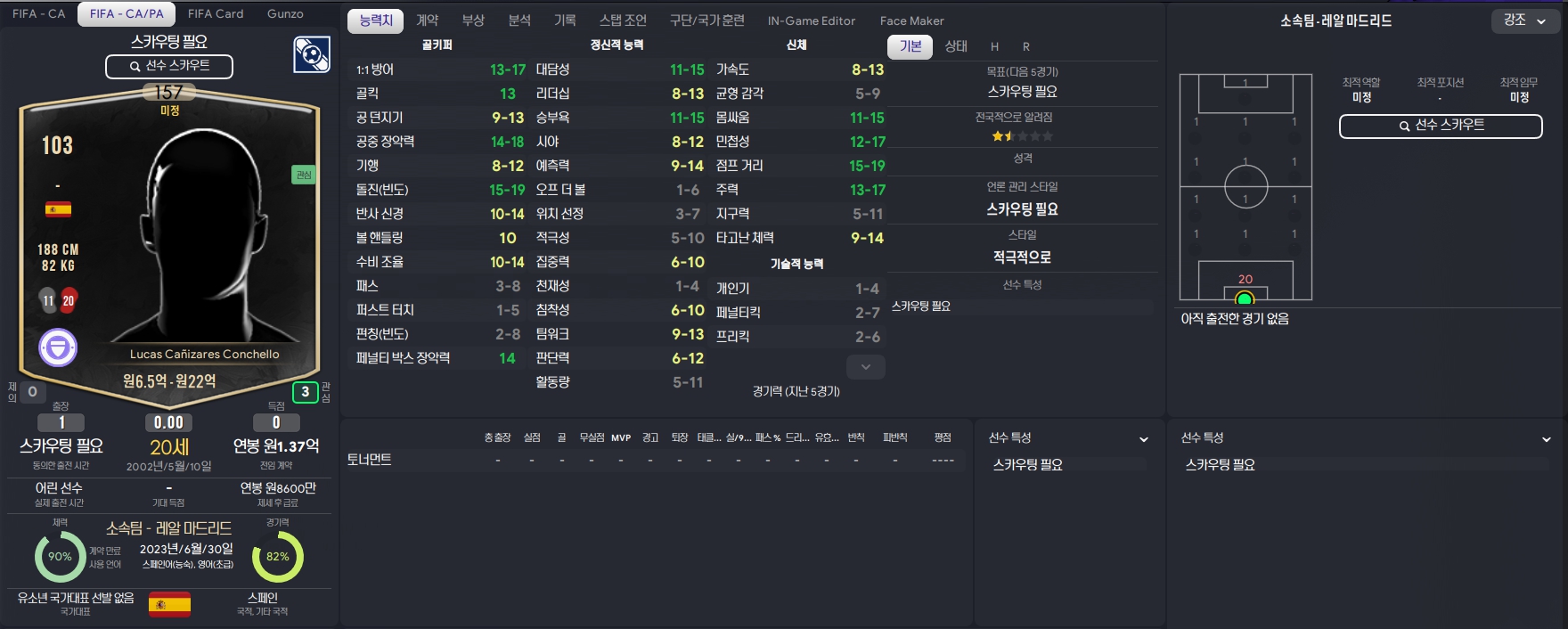The height and width of the screenshot is (629, 1568).
Task: Click the 토너먼트 stats row
Action: (654, 460)
